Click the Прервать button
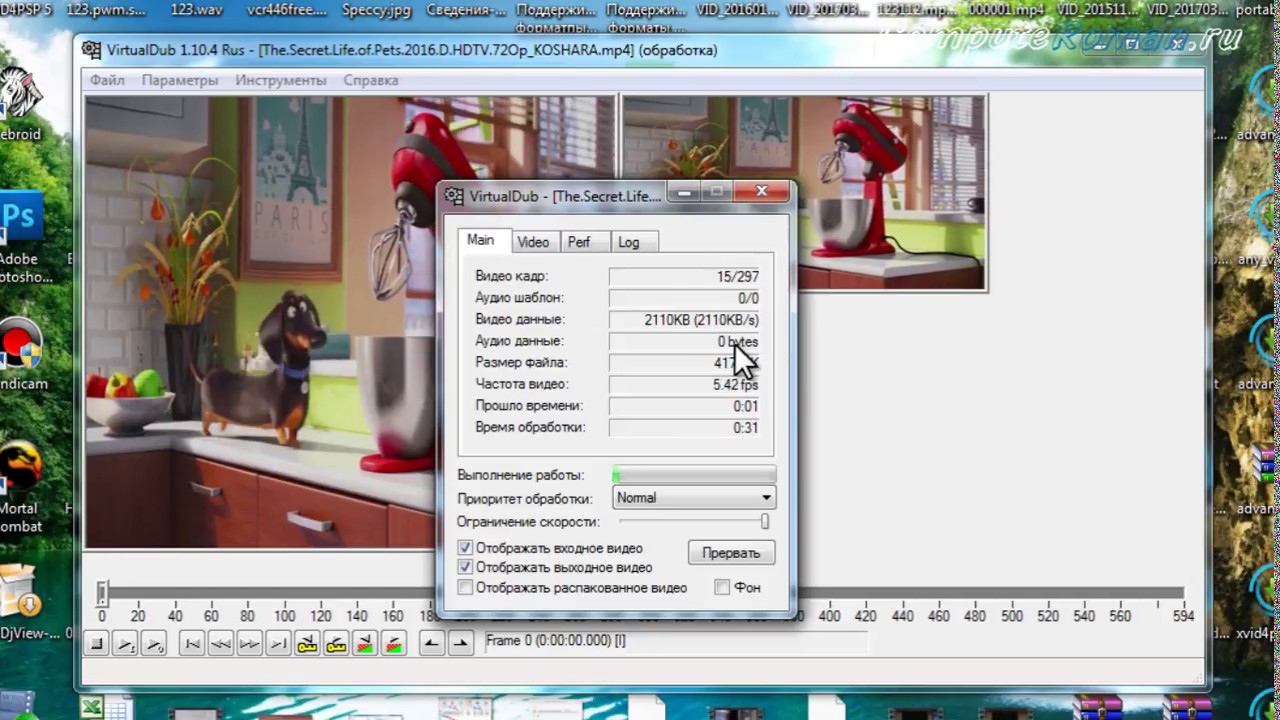 pos(731,553)
